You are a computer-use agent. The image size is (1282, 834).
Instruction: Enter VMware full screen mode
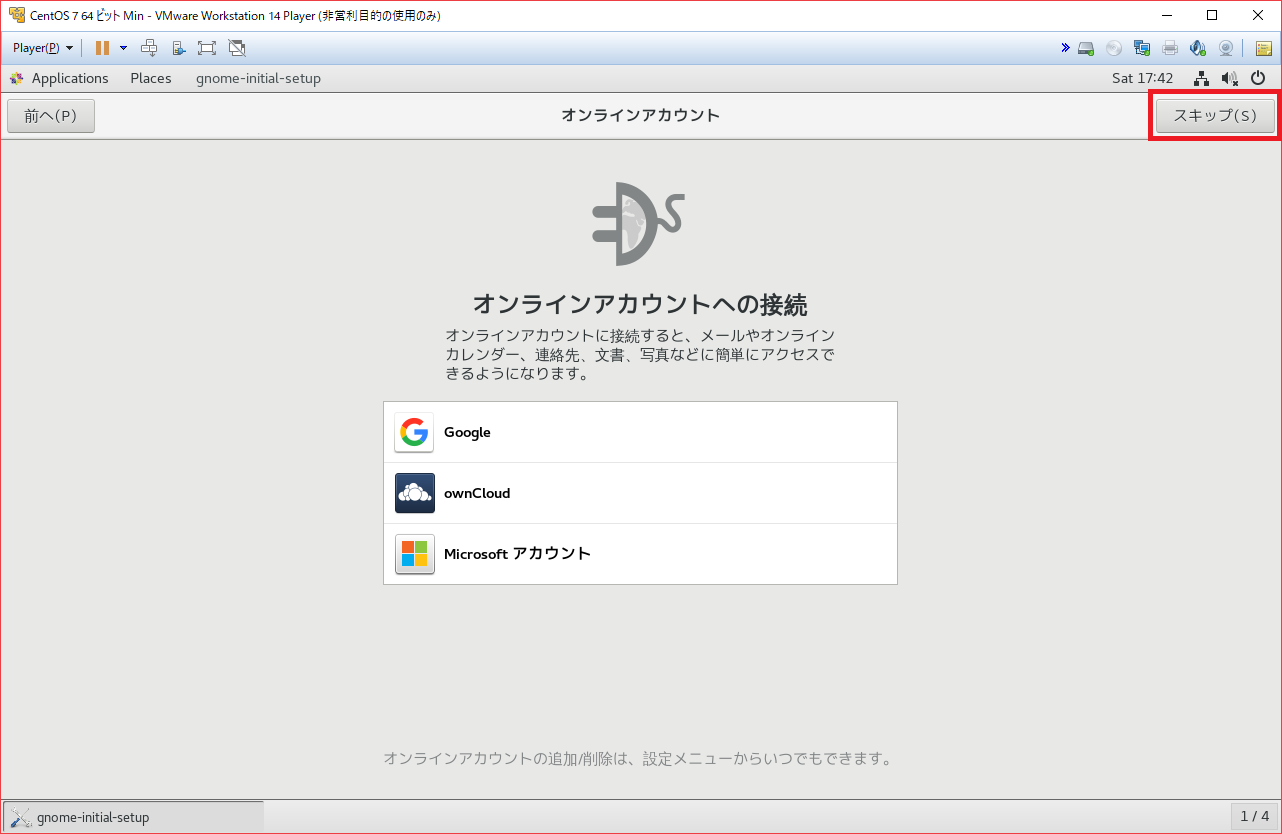pos(207,48)
